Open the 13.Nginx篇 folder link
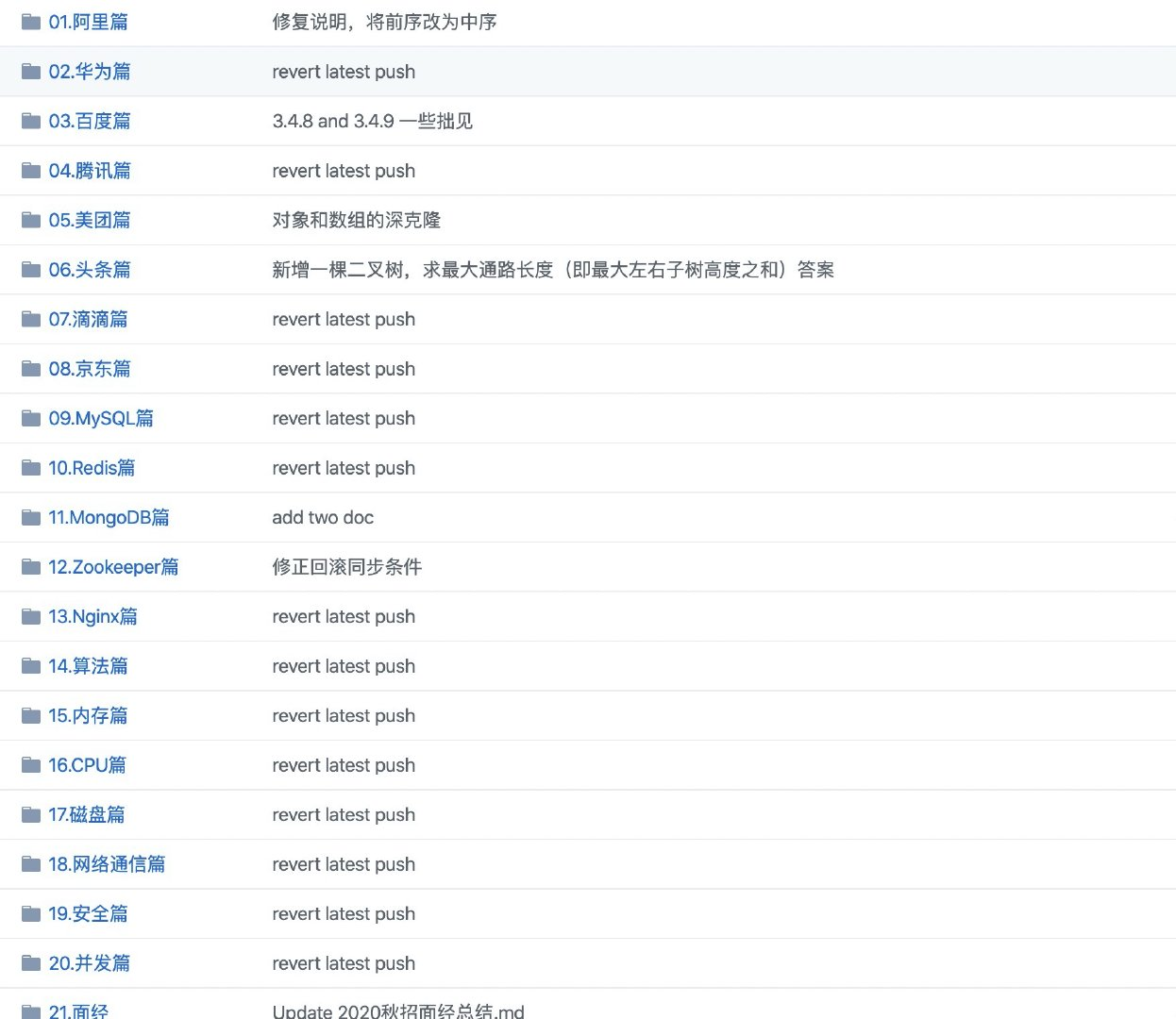 coord(93,616)
